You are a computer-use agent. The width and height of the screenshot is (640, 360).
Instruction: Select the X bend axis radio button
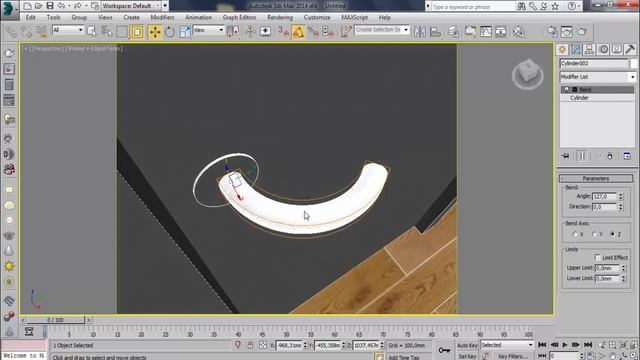576,234
